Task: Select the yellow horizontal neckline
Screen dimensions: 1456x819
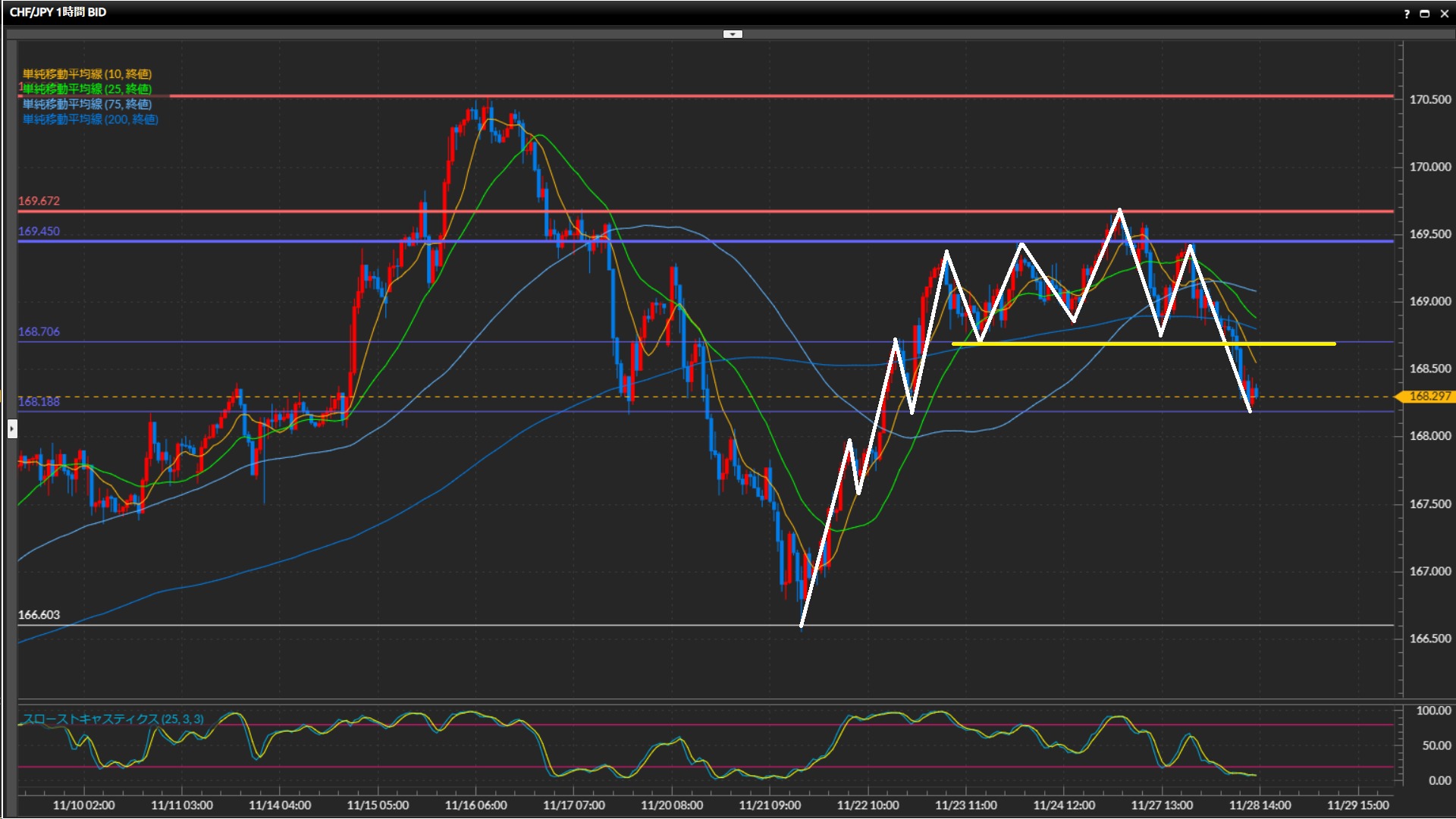Action: [1289, 344]
